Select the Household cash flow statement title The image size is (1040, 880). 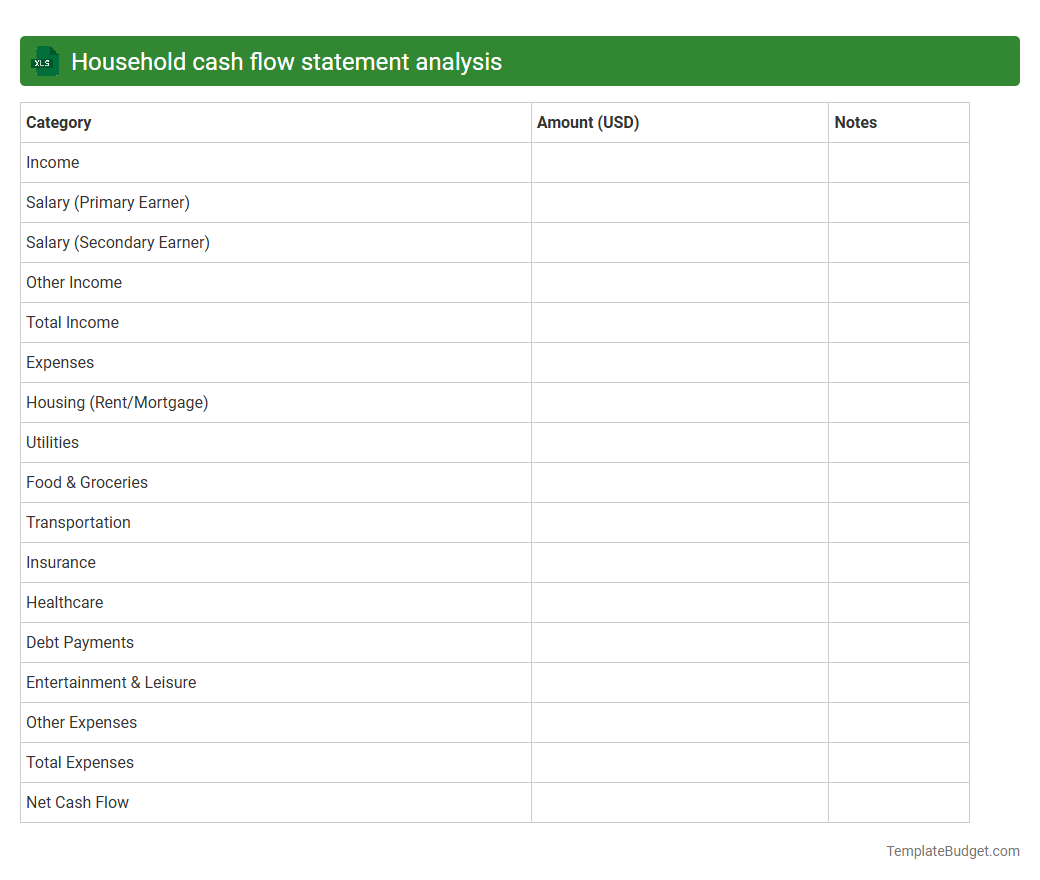pyautogui.click(x=287, y=61)
